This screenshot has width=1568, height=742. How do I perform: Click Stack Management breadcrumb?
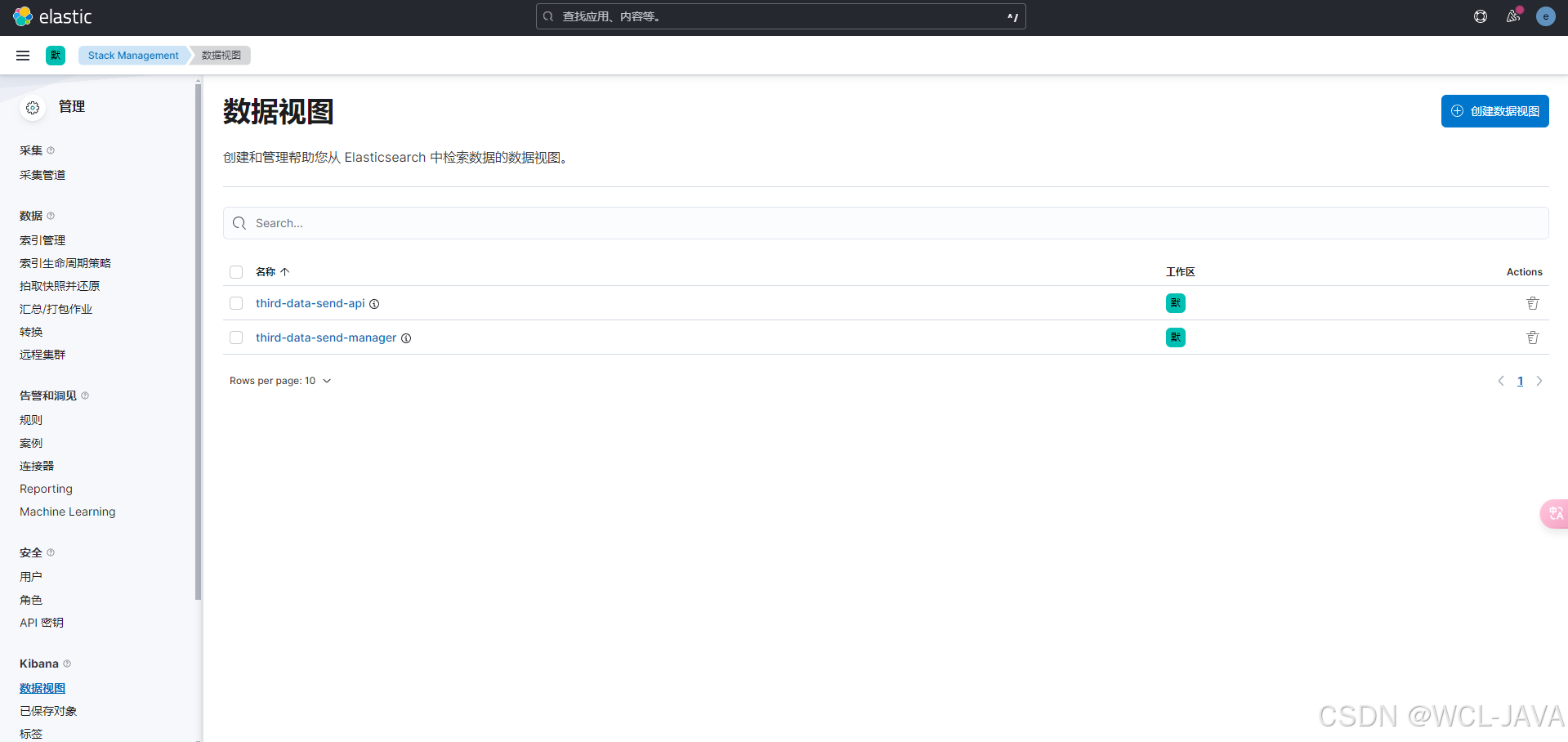coord(133,56)
